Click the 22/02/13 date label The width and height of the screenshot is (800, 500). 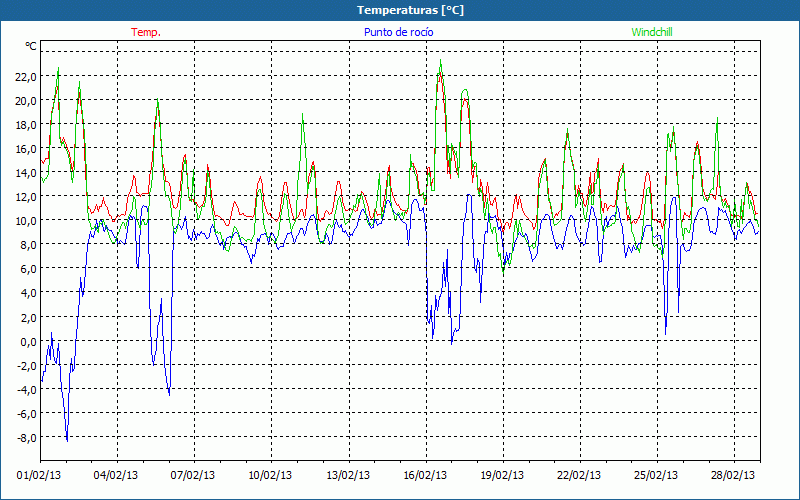[x=579, y=475]
